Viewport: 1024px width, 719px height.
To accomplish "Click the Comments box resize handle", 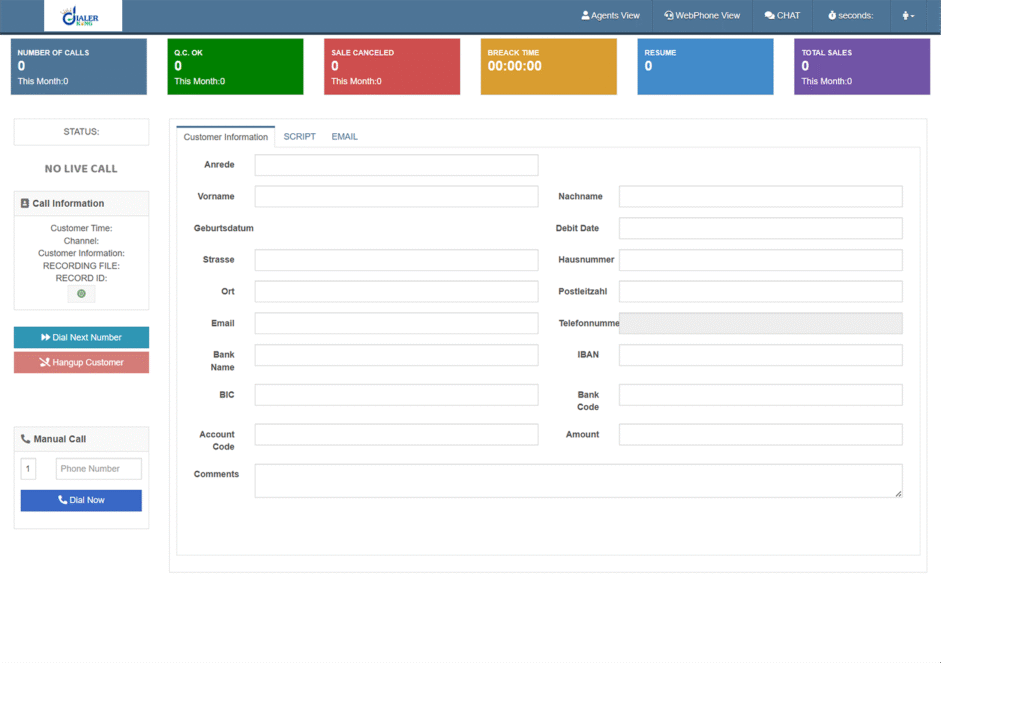I will pos(899,494).
